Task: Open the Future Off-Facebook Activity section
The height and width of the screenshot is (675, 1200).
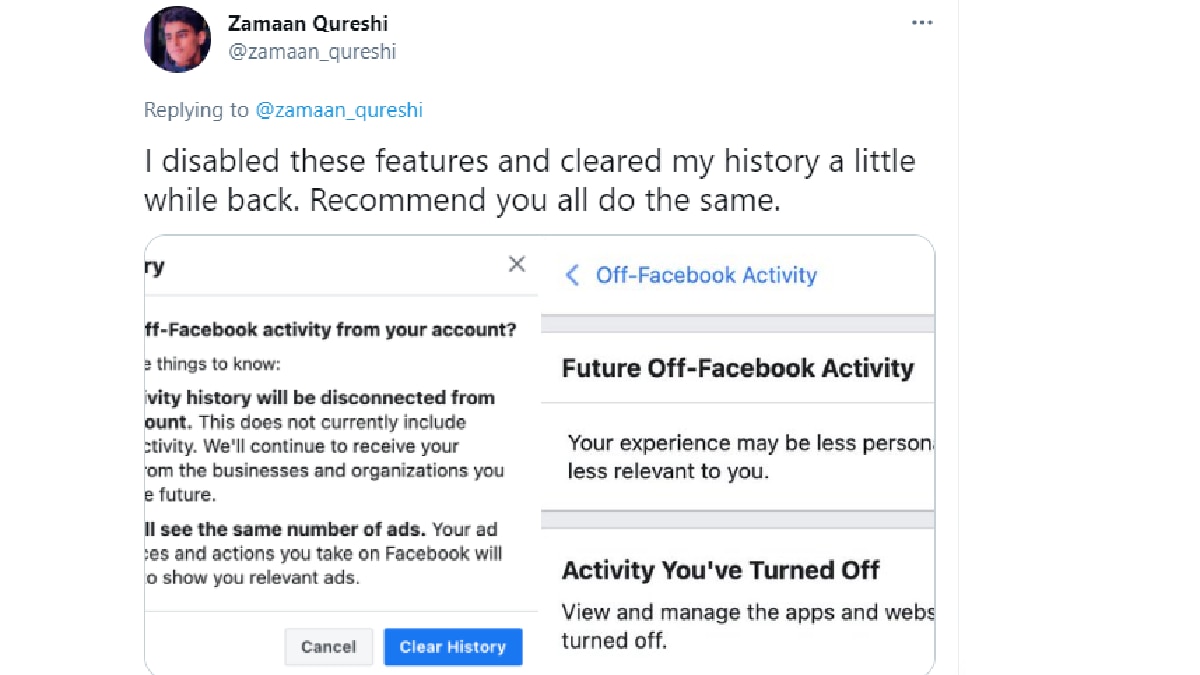Action: click(738, 368)
